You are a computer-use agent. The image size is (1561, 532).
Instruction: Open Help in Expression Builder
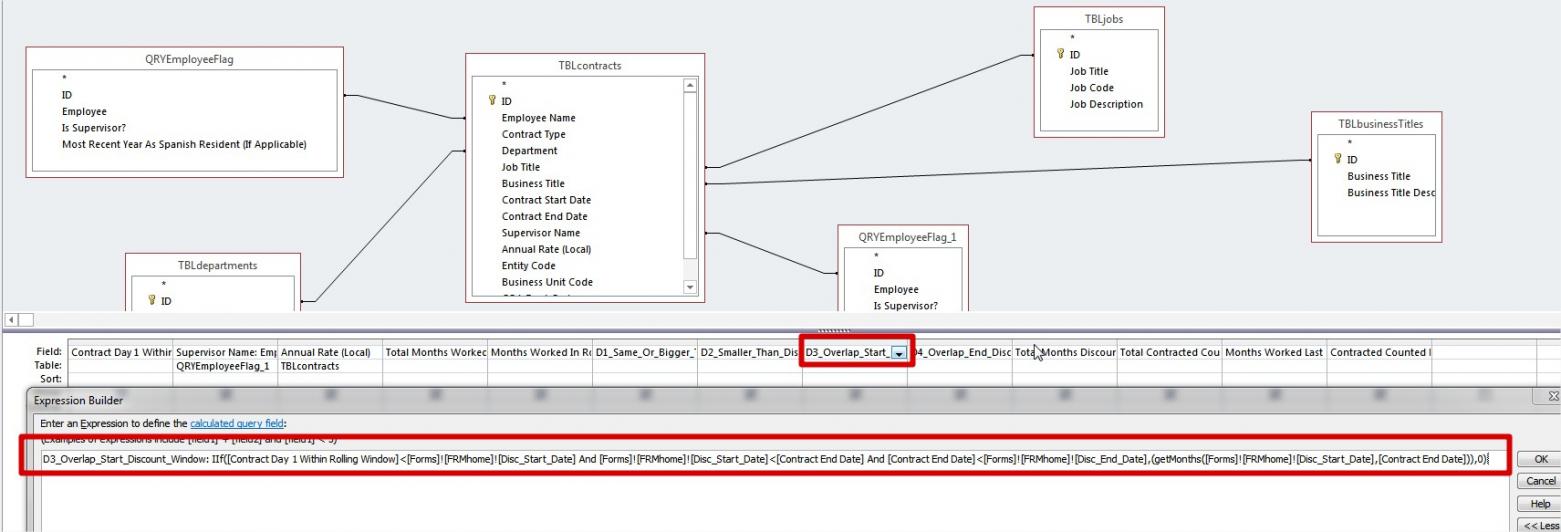pos(1540,504)
